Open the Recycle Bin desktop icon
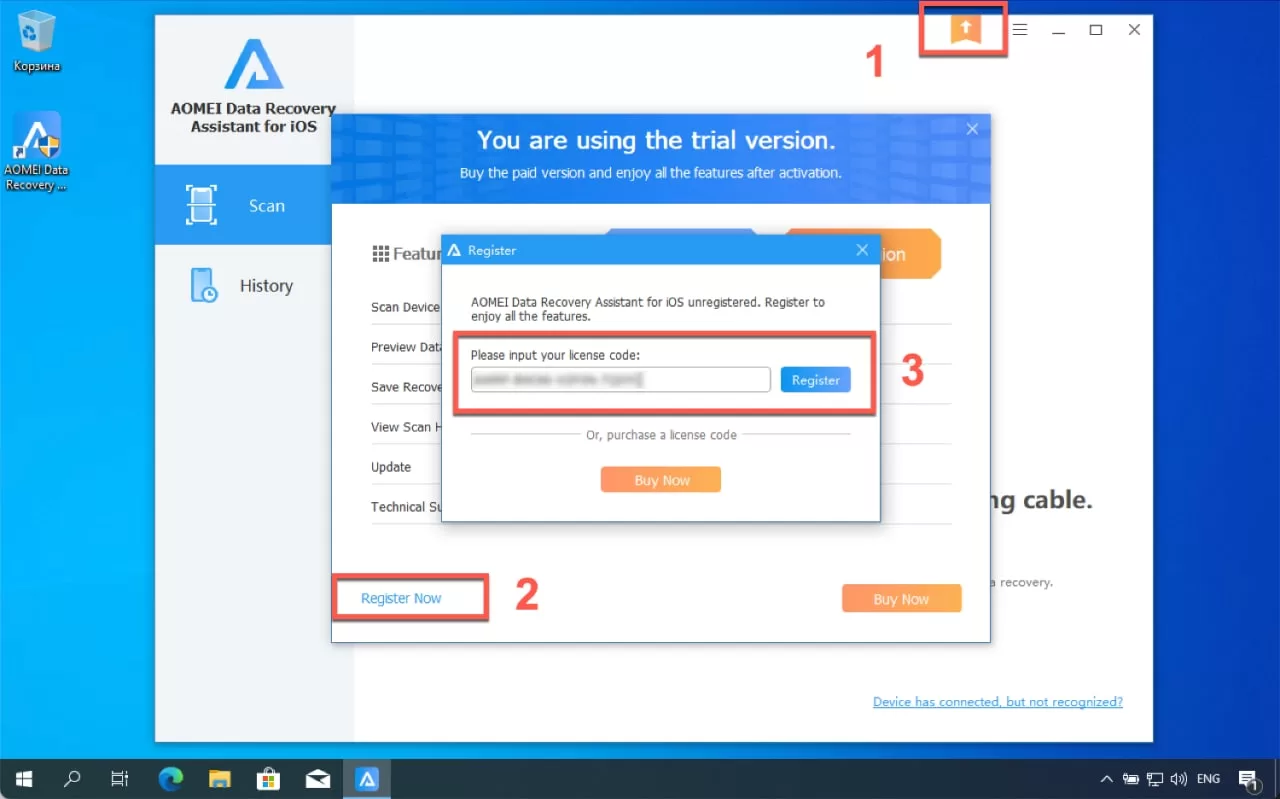1280x799 pixels. [37, 41]
